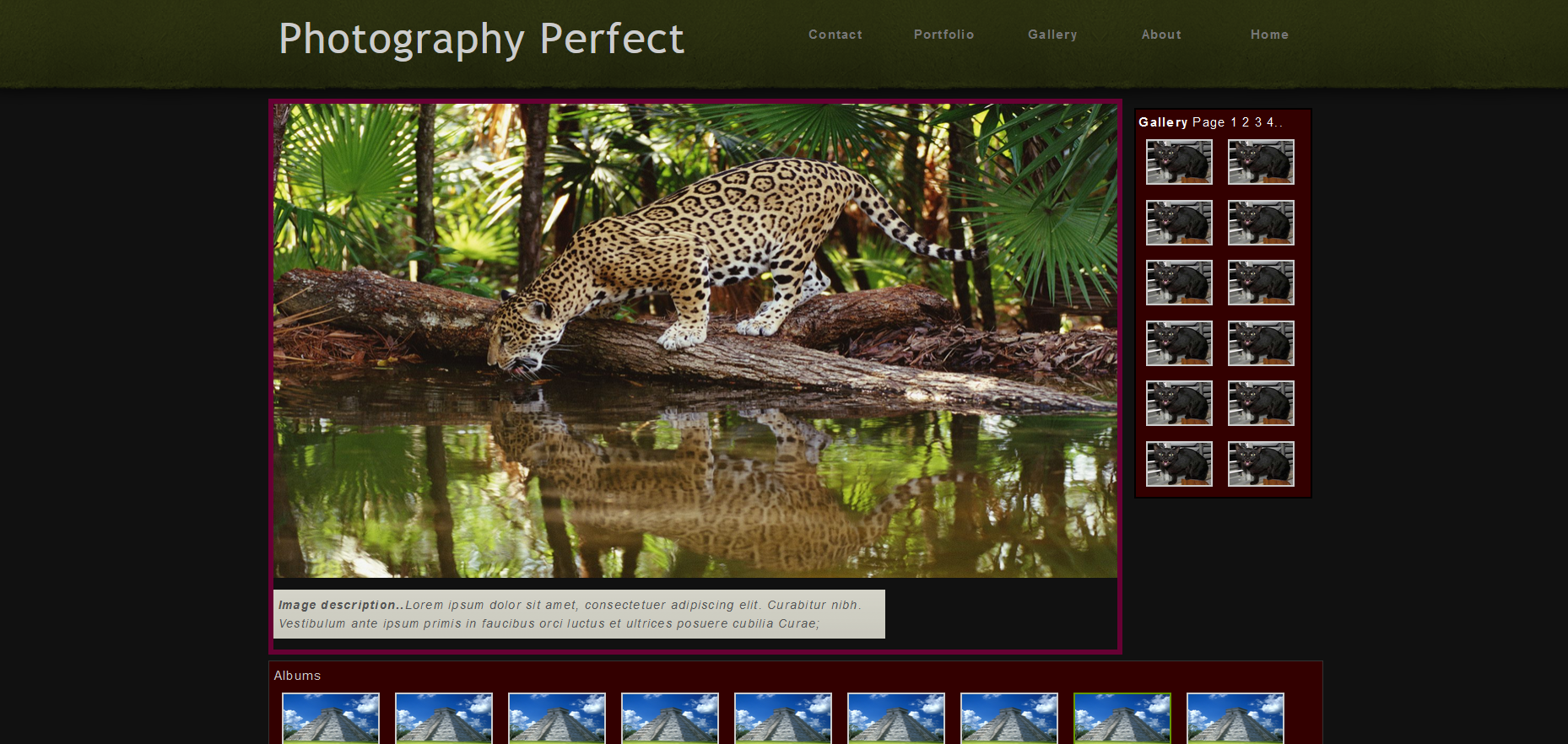The width and height of the screenshot is (1568, 744).
Task: Select the About navigation link
Action: click(x=1161, y=35)
